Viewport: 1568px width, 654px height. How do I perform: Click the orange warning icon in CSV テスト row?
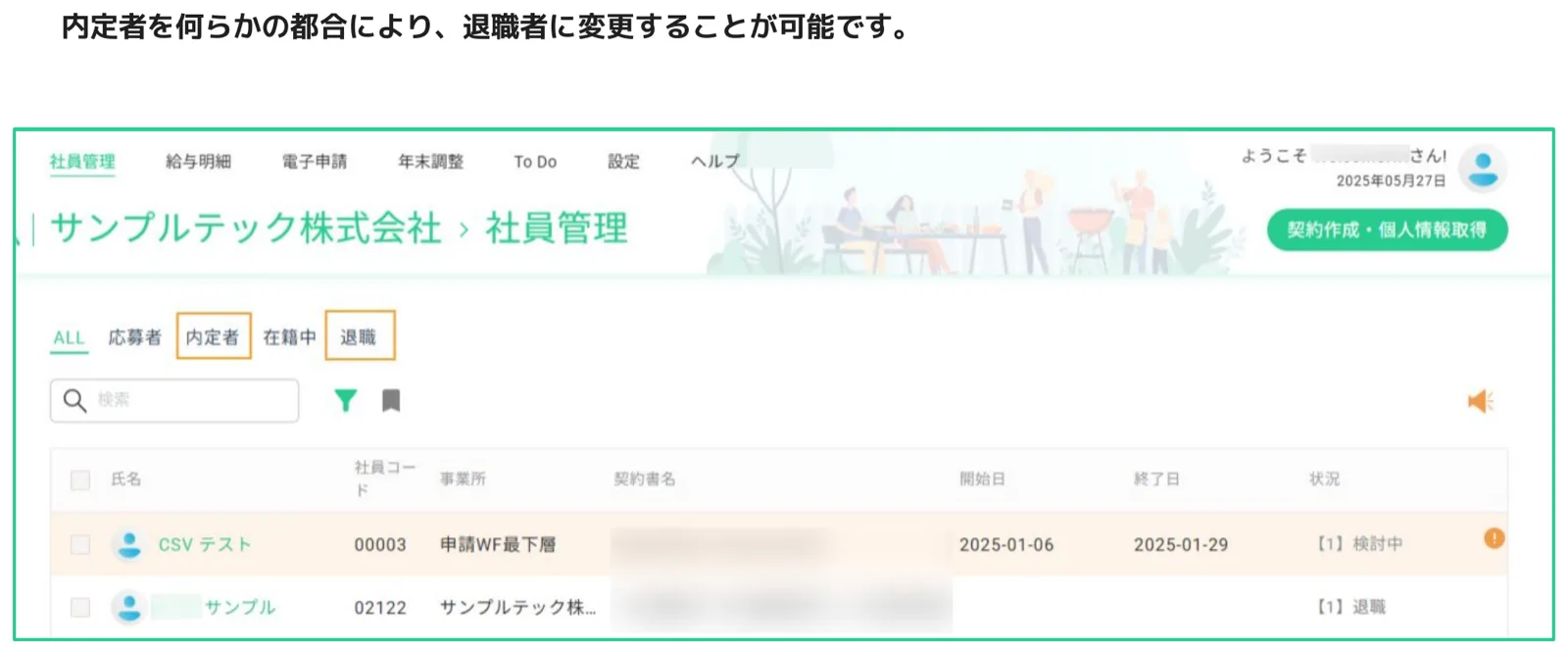[1494, 538]
